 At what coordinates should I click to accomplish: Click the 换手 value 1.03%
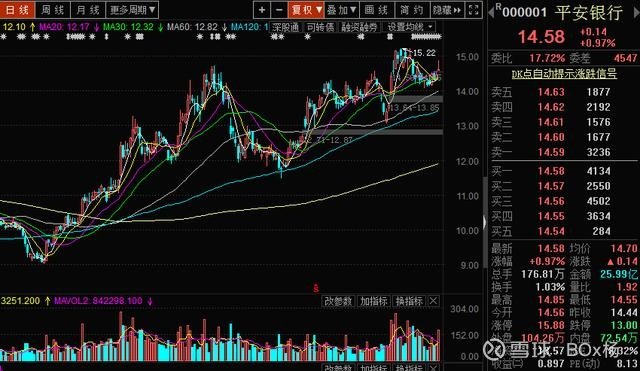[x=550, y=287]
